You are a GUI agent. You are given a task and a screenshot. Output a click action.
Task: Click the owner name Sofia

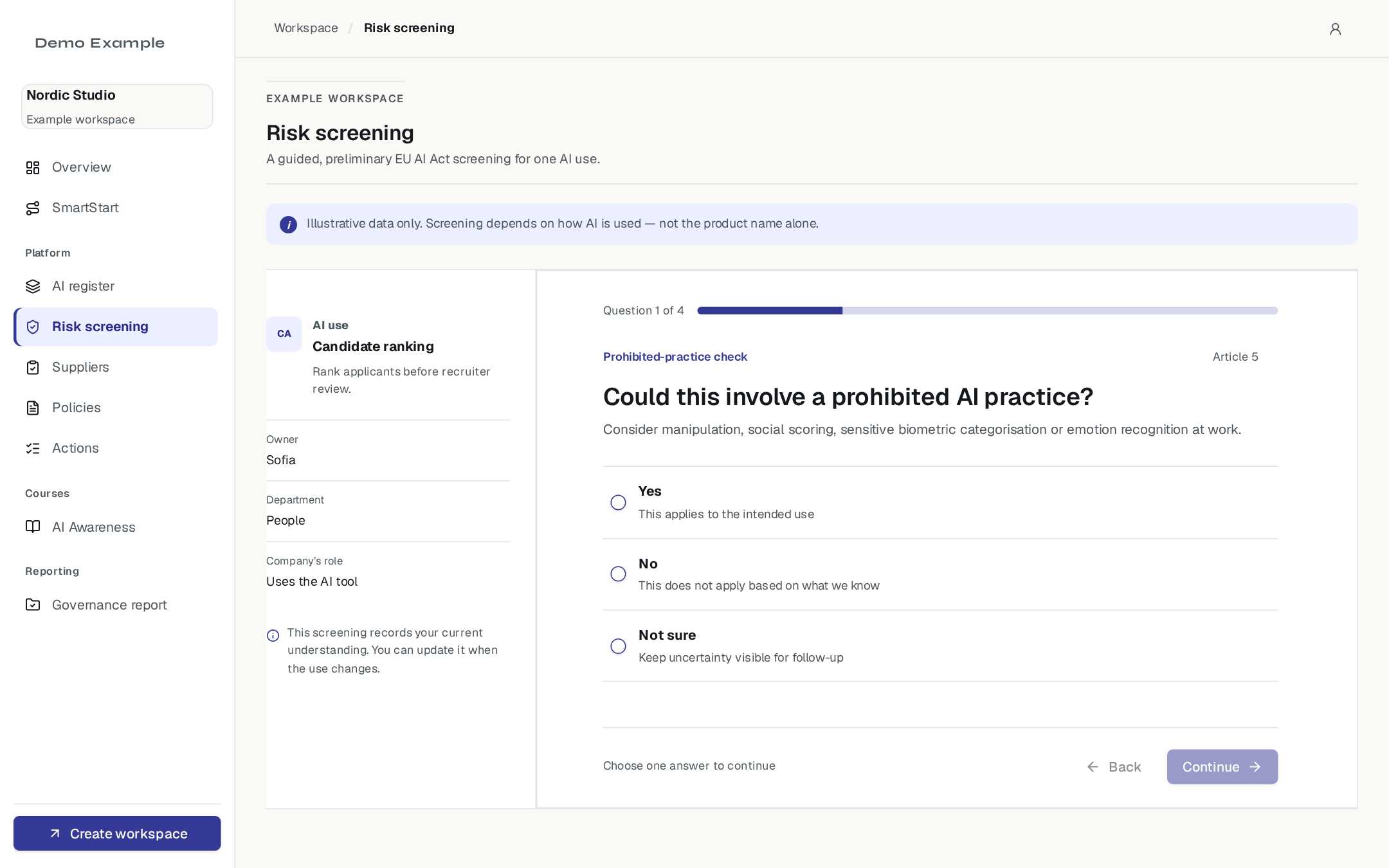[281, 460]
